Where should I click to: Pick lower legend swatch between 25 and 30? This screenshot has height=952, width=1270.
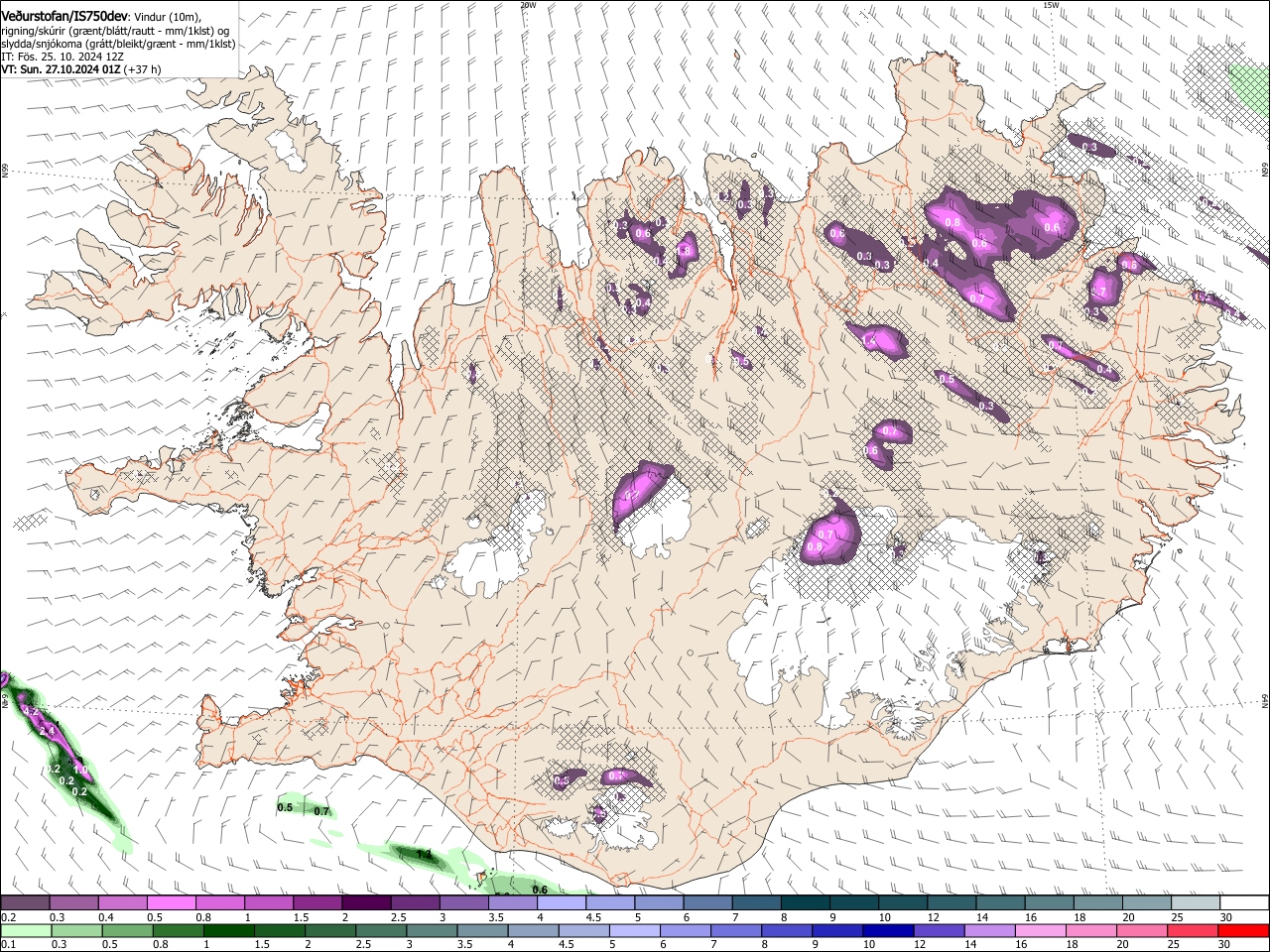[x=1192, y=931]
